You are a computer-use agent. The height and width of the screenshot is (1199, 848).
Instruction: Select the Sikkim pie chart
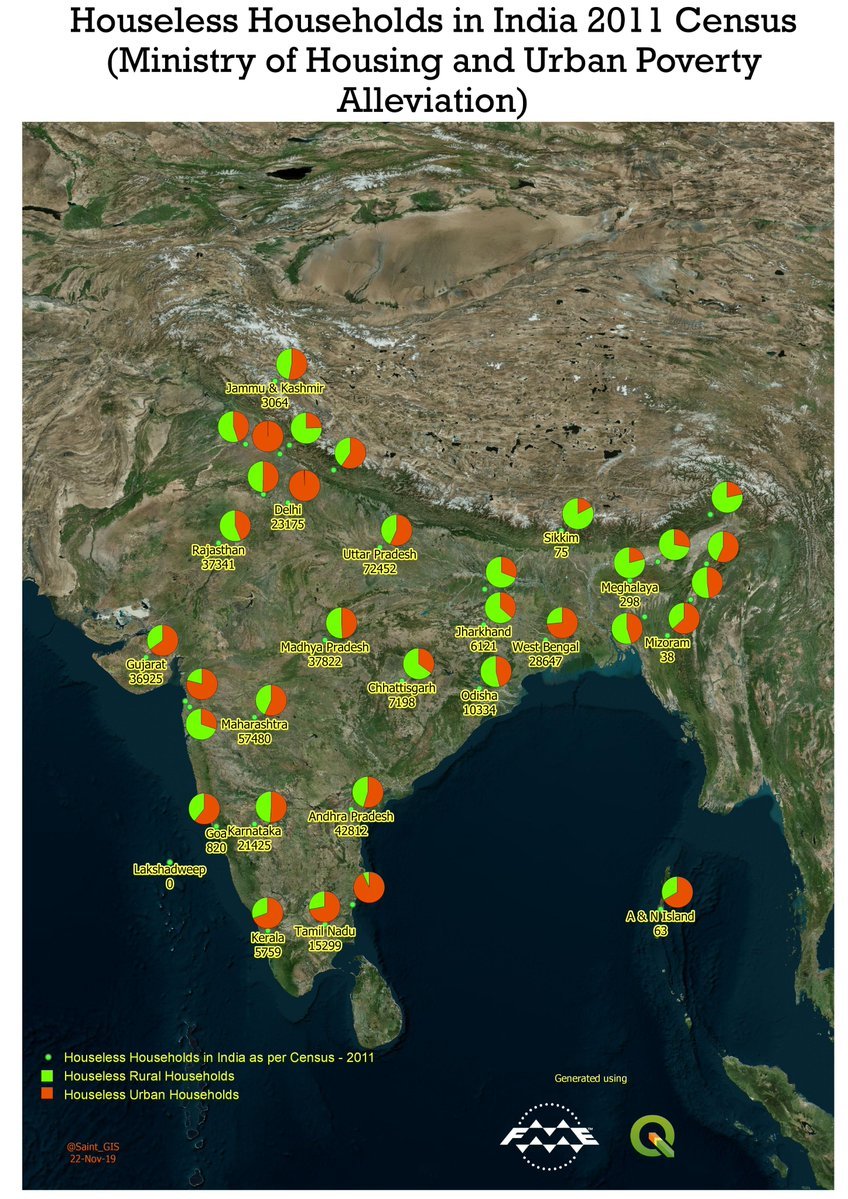coord(577,513)
